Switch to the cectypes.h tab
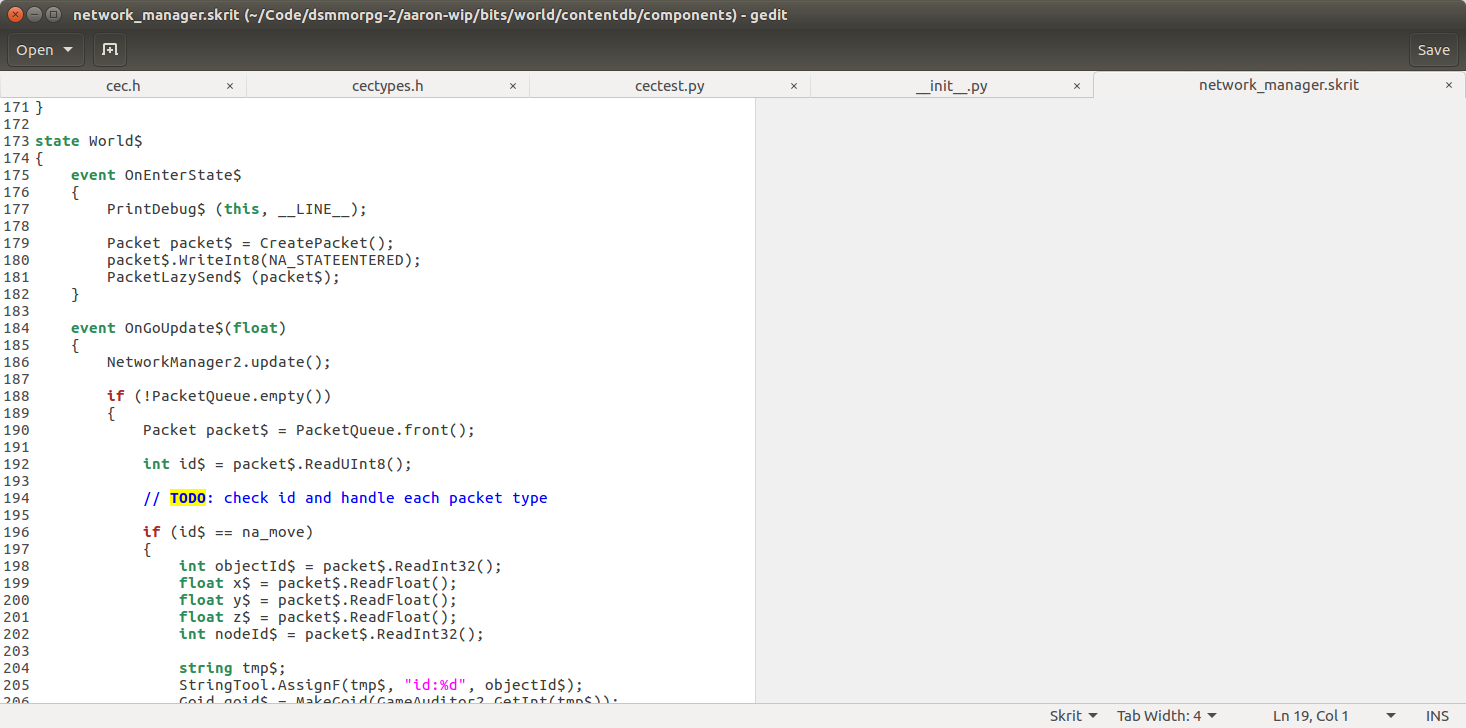 [388, 86]
